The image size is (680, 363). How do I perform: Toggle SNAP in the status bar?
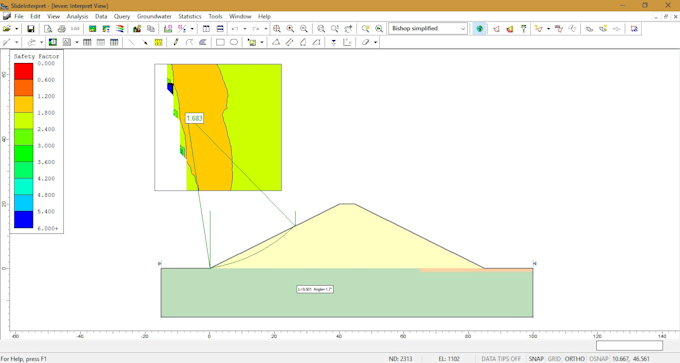point(536,359)
